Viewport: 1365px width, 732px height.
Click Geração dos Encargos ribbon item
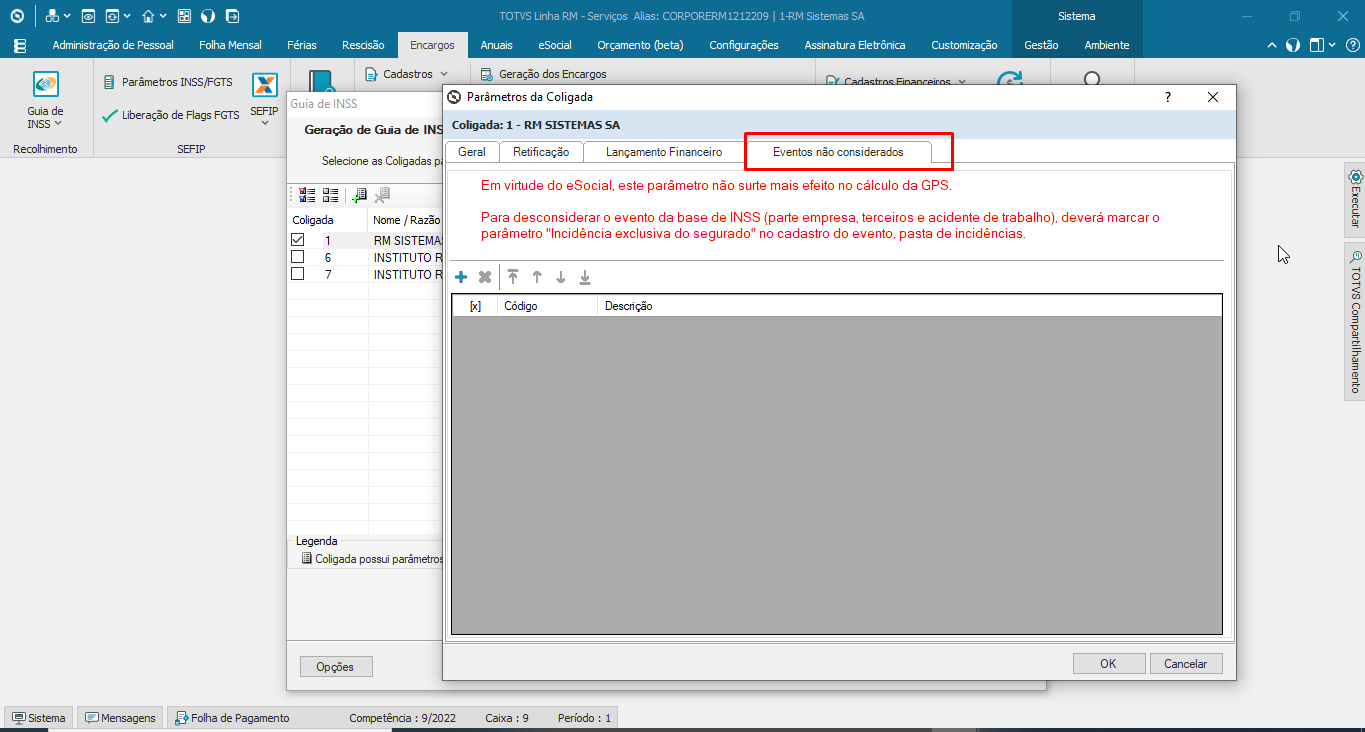click(544, 74)
